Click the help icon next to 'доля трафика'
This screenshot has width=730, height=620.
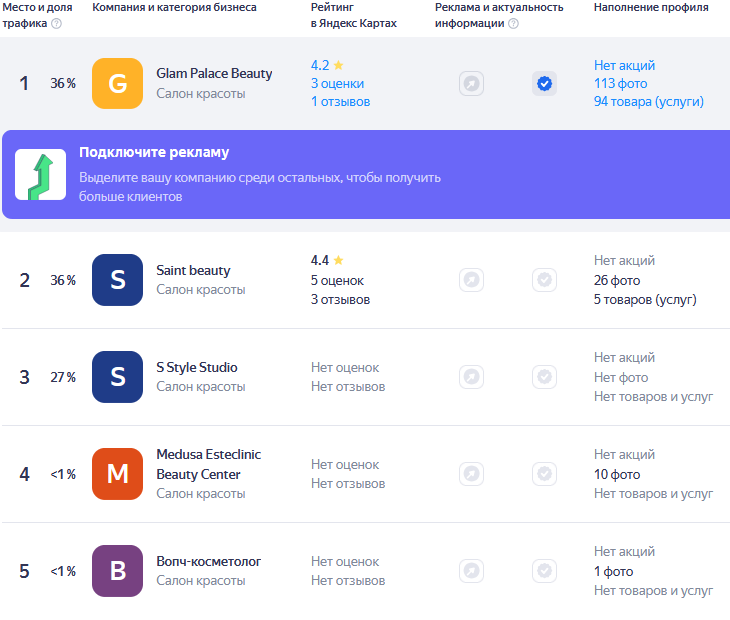tap(56, 23)
